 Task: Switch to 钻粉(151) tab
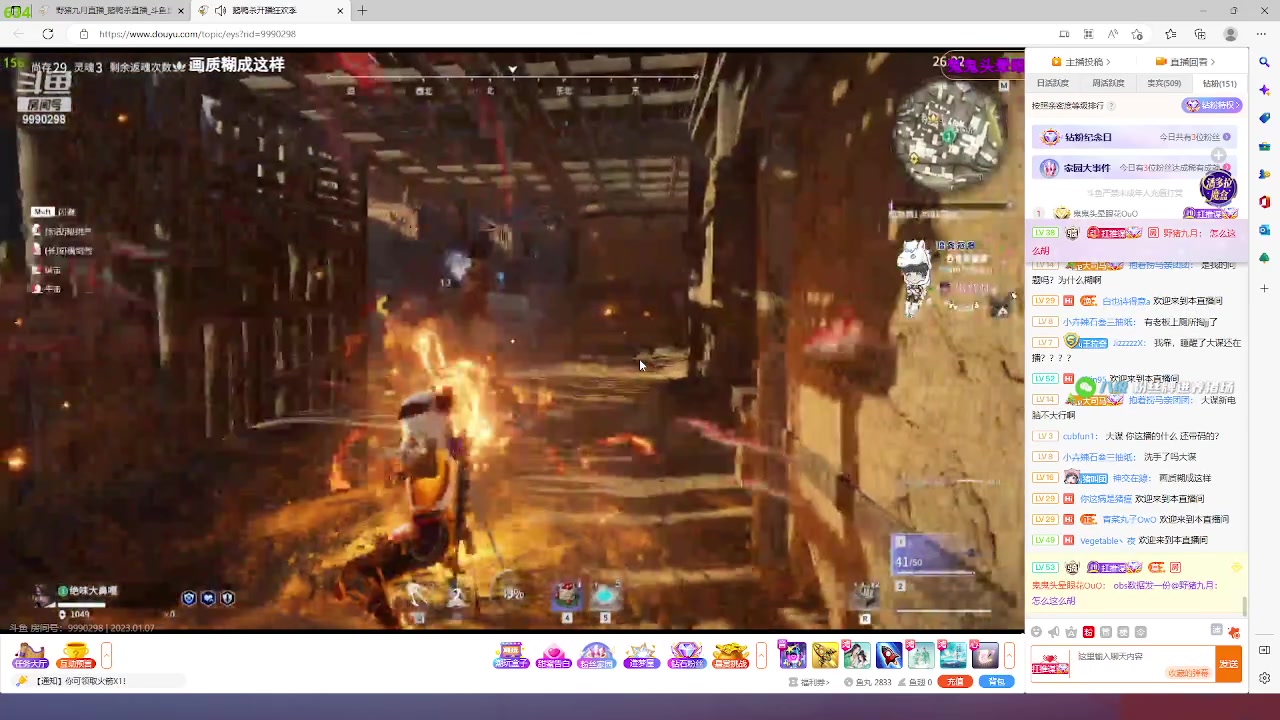coord(1219,83)
